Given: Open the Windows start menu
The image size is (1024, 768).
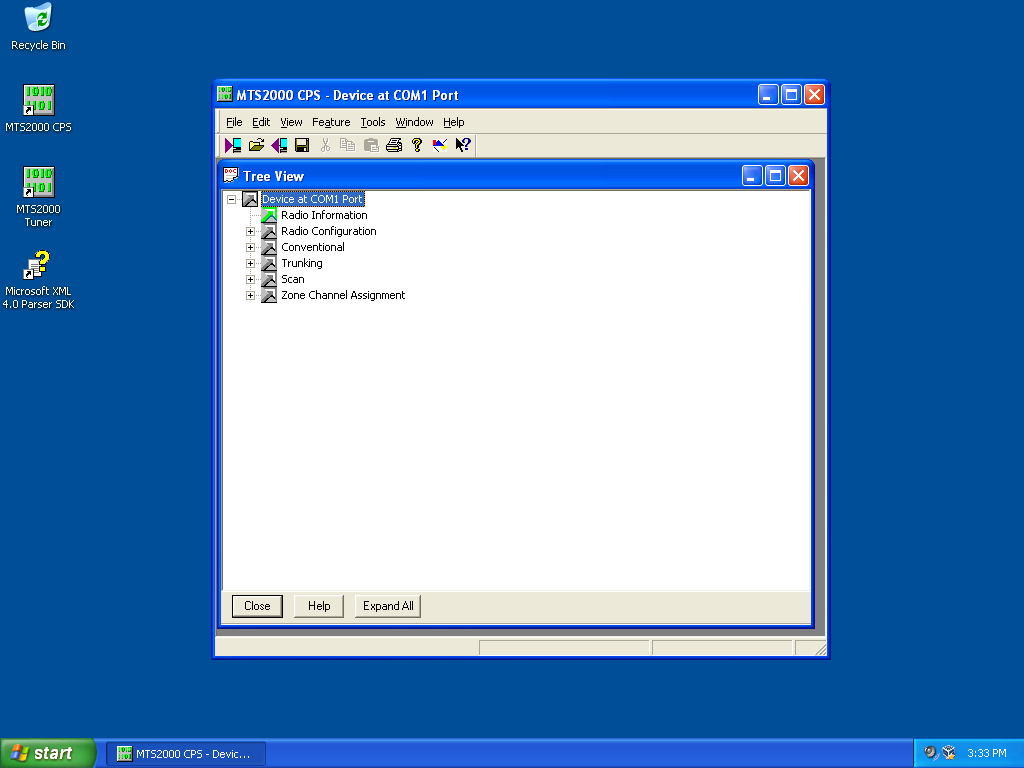Looking at the screenshot, I should (x=48, y=753).
